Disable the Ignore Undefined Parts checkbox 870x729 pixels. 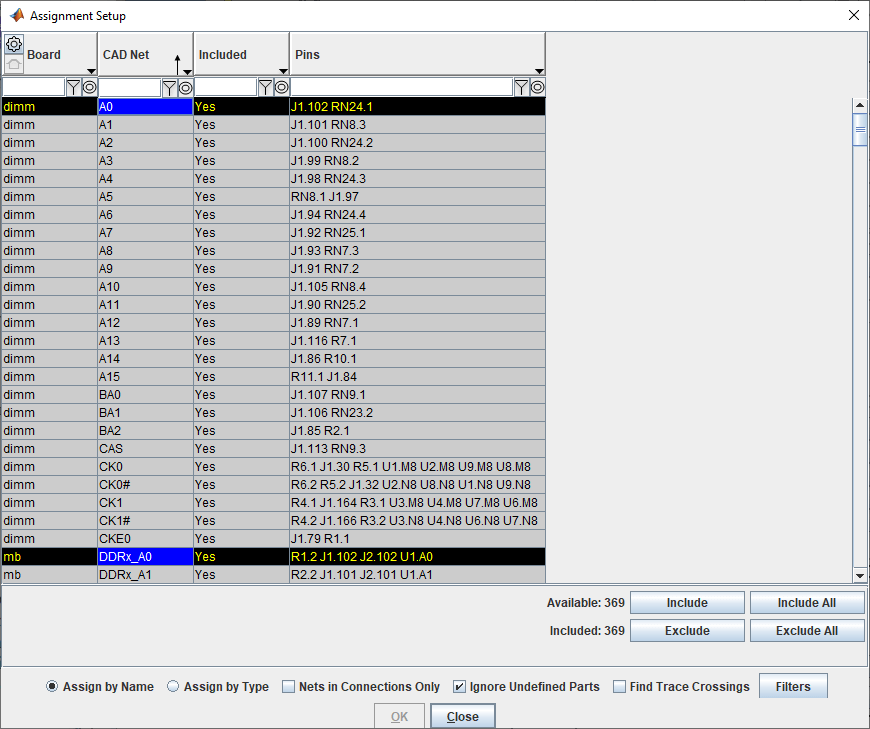(459, 687)
